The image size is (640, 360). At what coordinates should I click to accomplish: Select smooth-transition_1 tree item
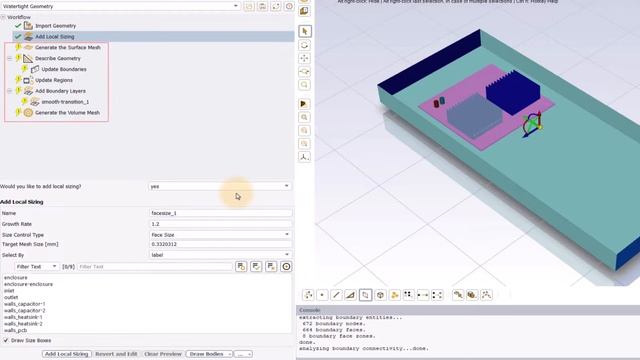(x=65, y=102)
